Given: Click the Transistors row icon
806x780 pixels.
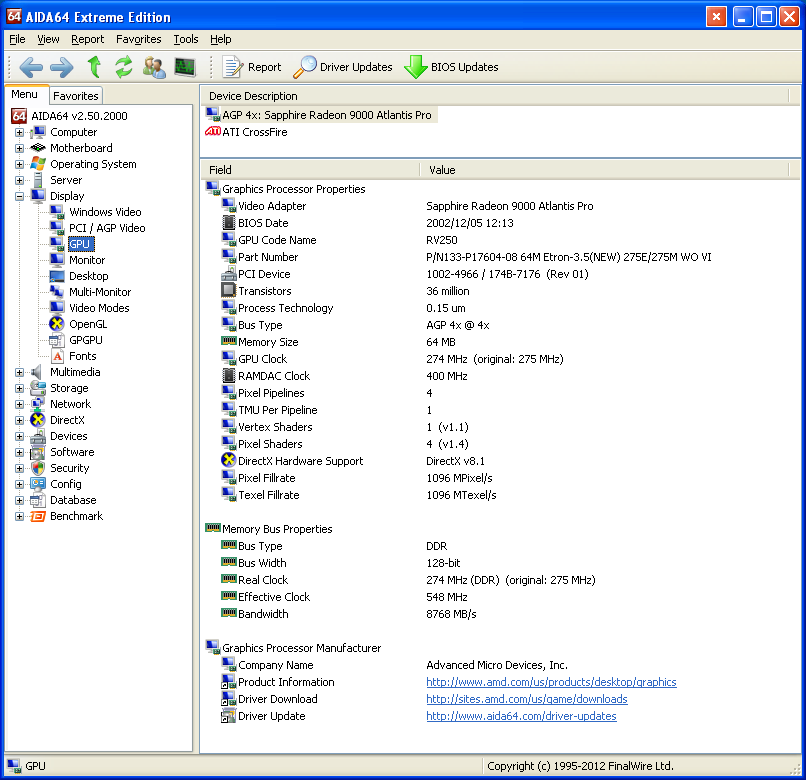Looking at the screenshot, I should [x=228, y=291].
